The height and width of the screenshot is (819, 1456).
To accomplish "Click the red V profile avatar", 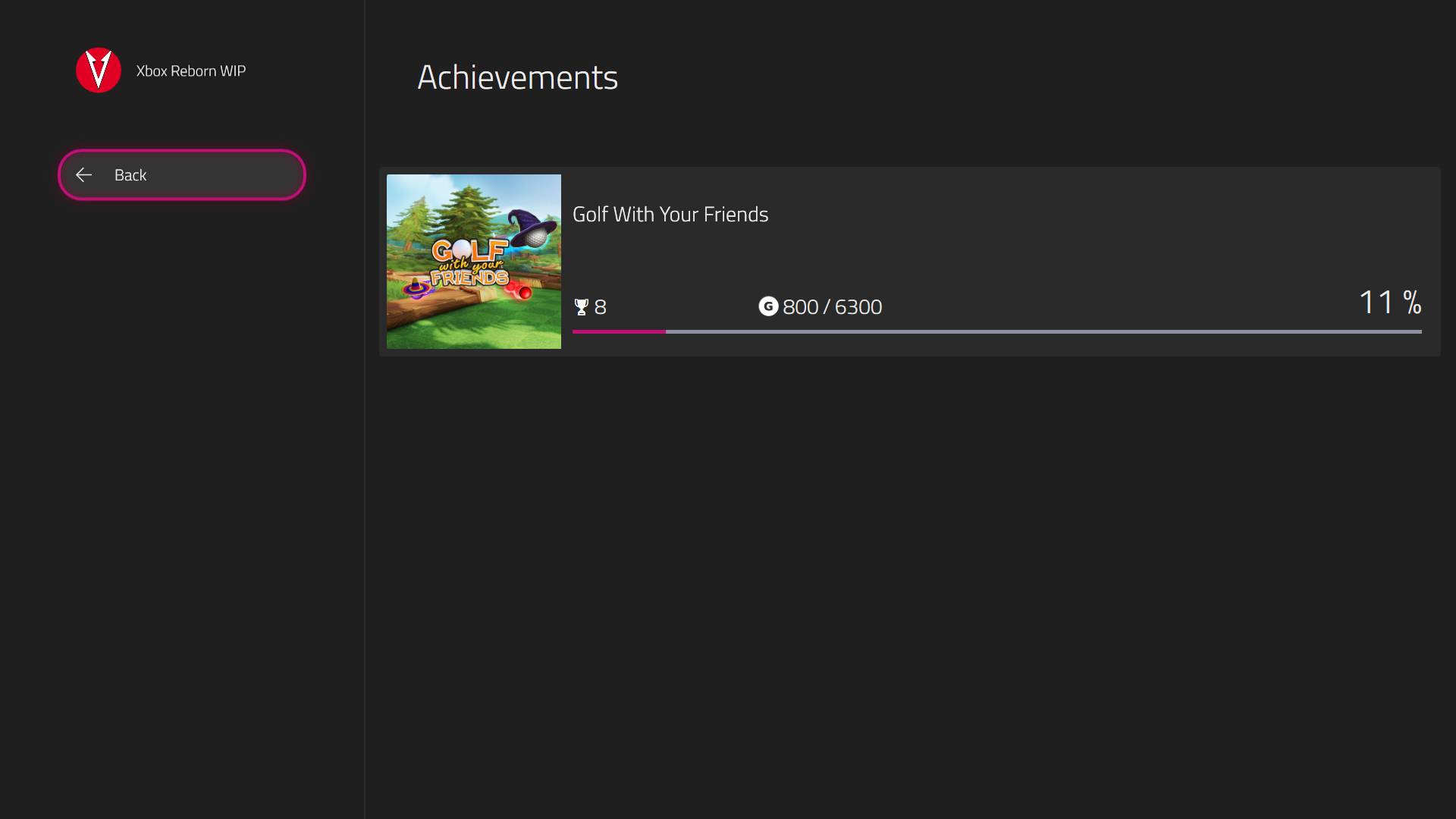I will pyautogui.click(x=99, y=71).
